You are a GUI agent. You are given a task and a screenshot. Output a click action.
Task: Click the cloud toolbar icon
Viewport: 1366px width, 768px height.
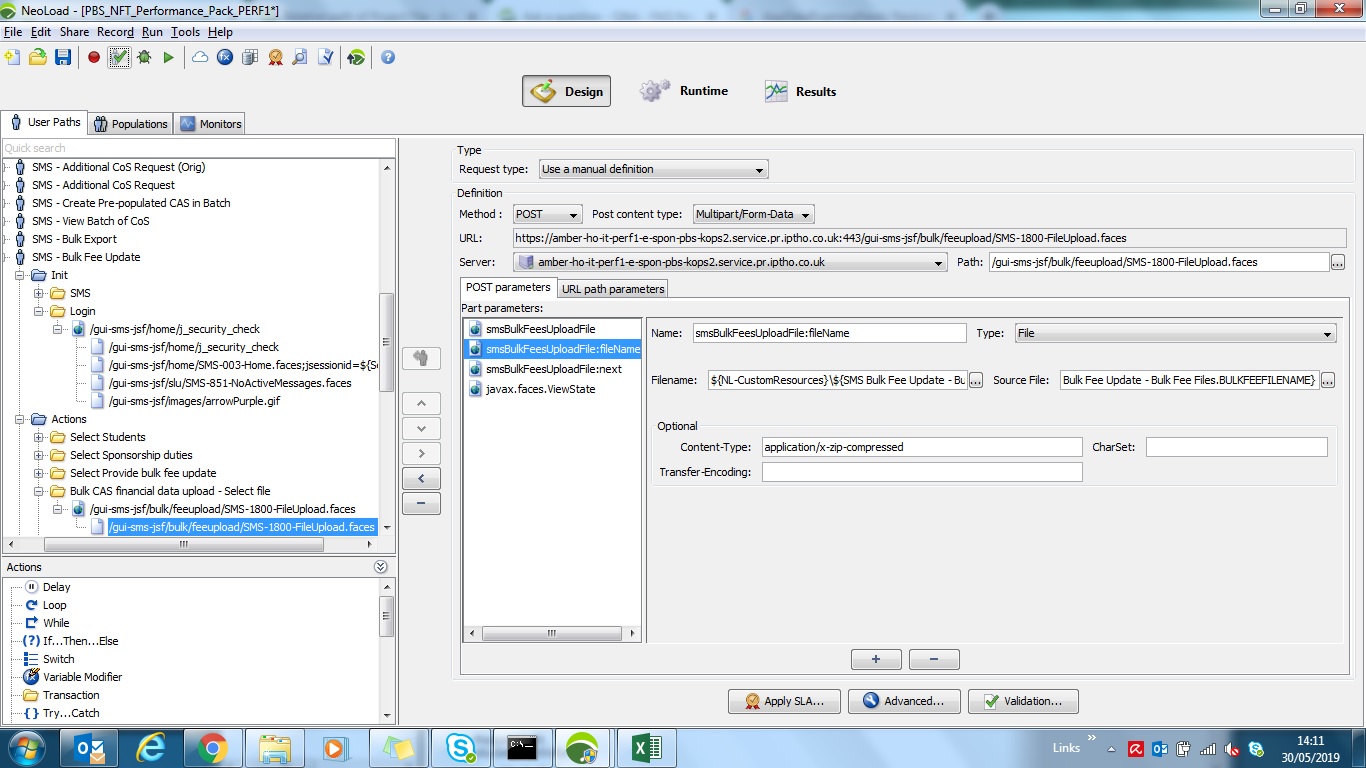[x=200, y=57]
